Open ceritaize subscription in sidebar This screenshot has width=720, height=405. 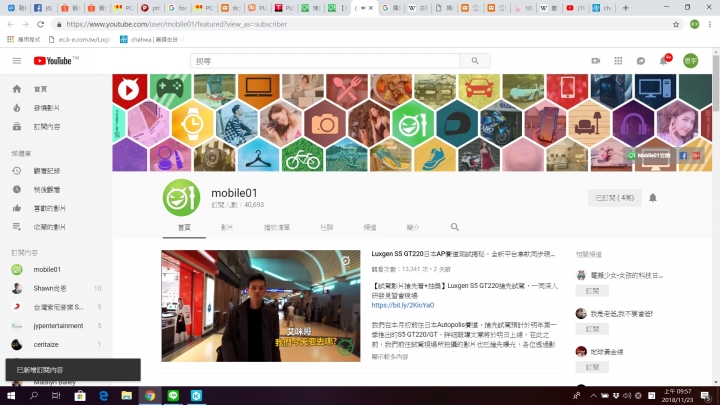[56, 344]
